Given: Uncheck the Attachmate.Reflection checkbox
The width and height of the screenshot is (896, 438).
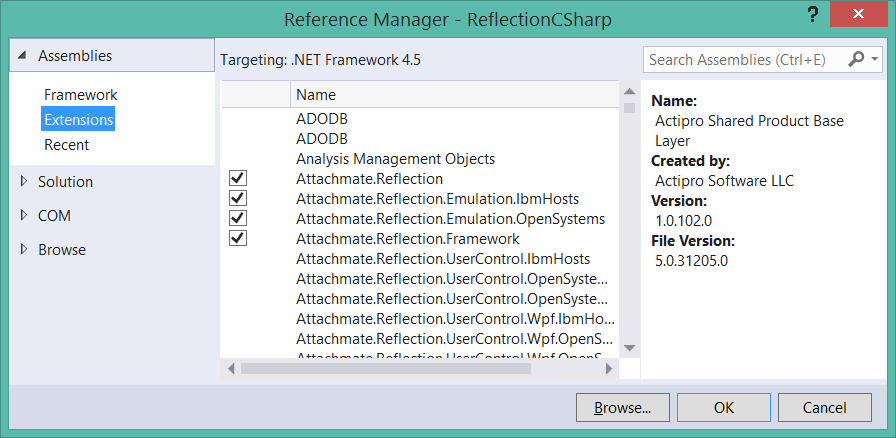Looking at the screenshot, I should [x=238, y=179].
